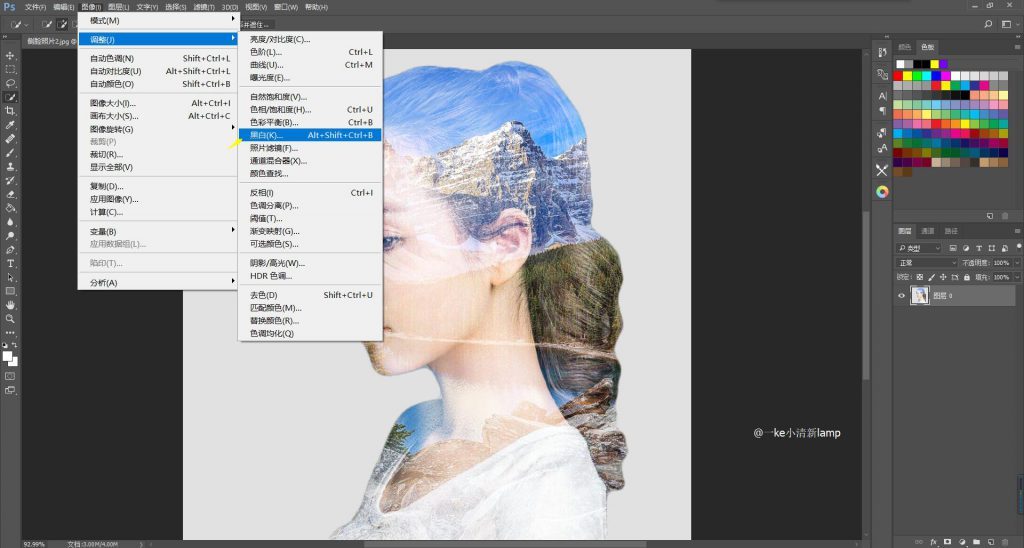This screenshot has height=548, width=1024.
Task: Select the Crop tool
Action: [x=10, y=111]
